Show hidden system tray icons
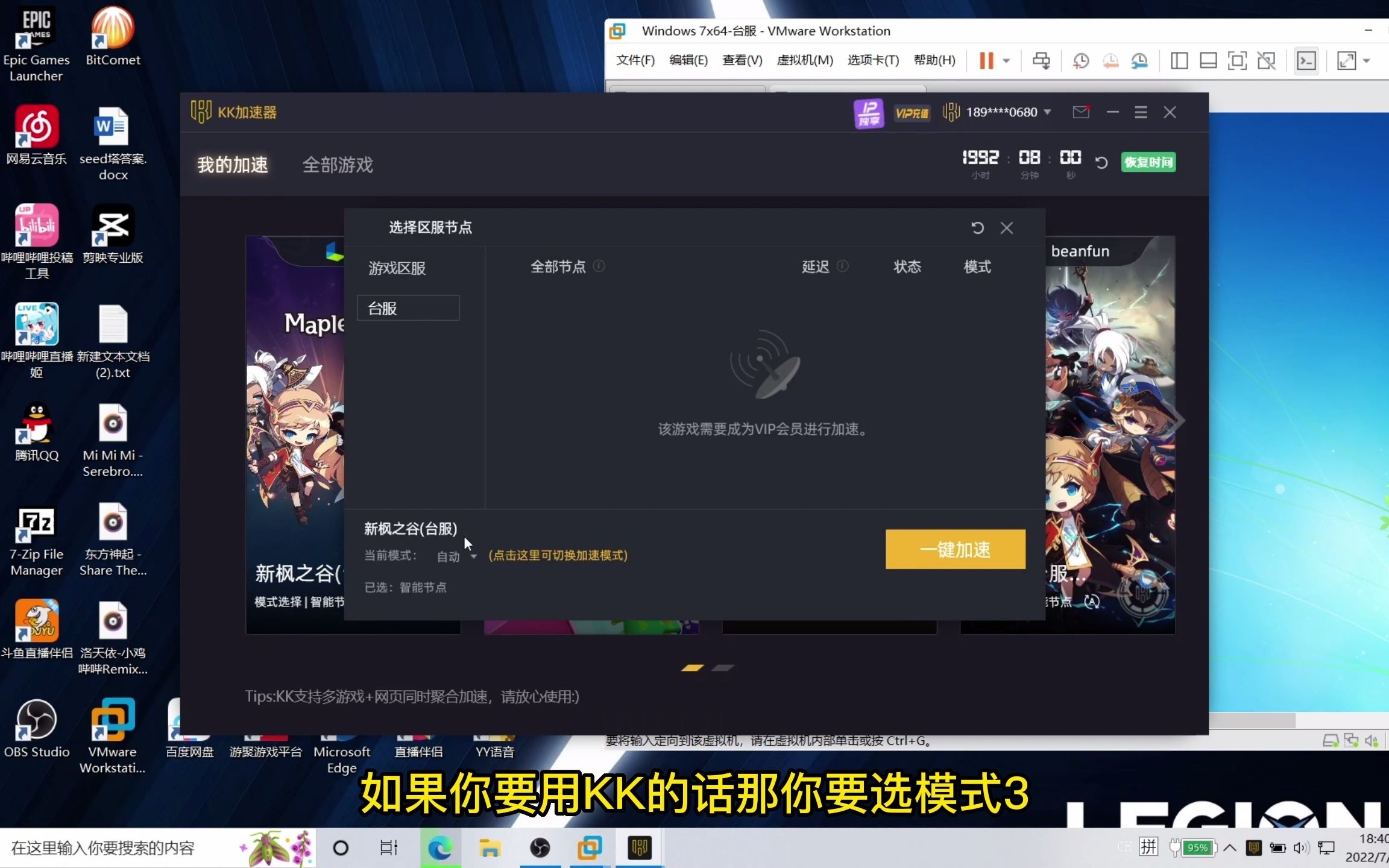The image size is (1389, 868). point(1230,848)
